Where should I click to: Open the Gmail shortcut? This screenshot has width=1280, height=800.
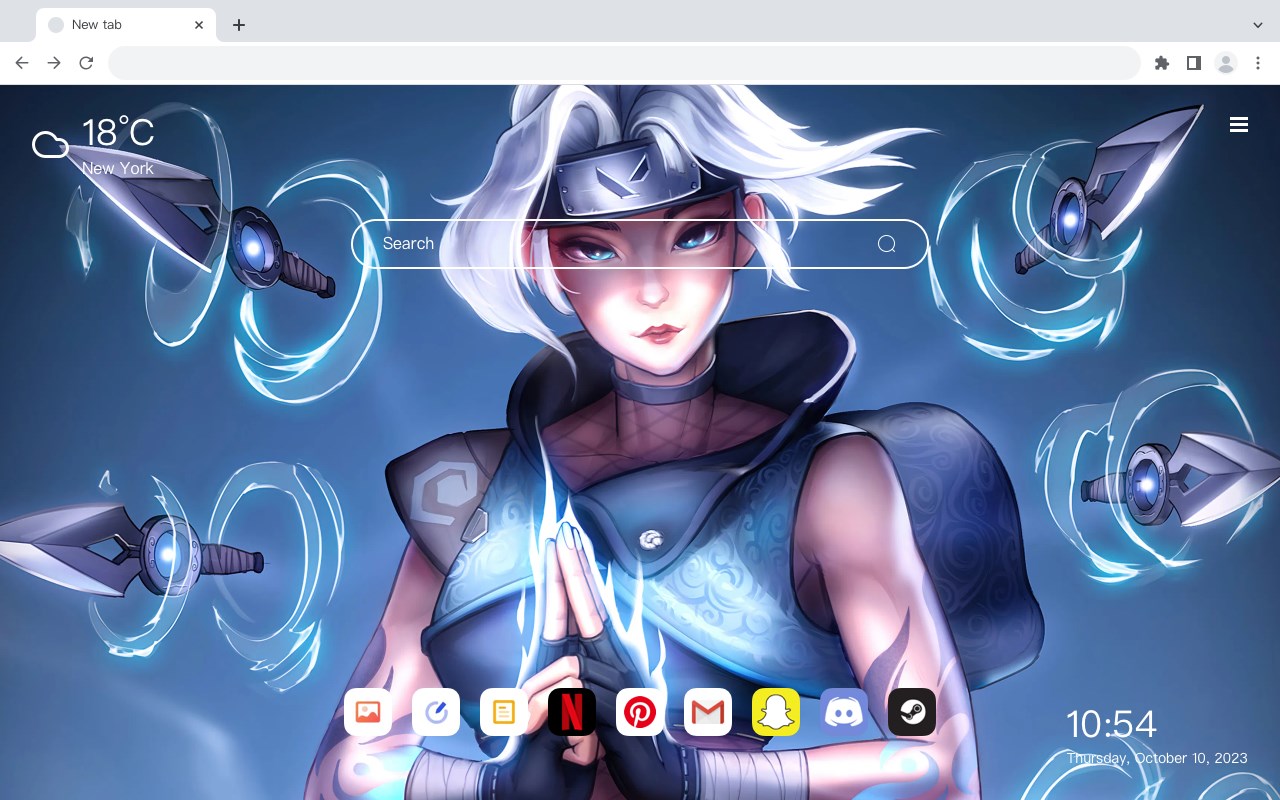[708, 712]
